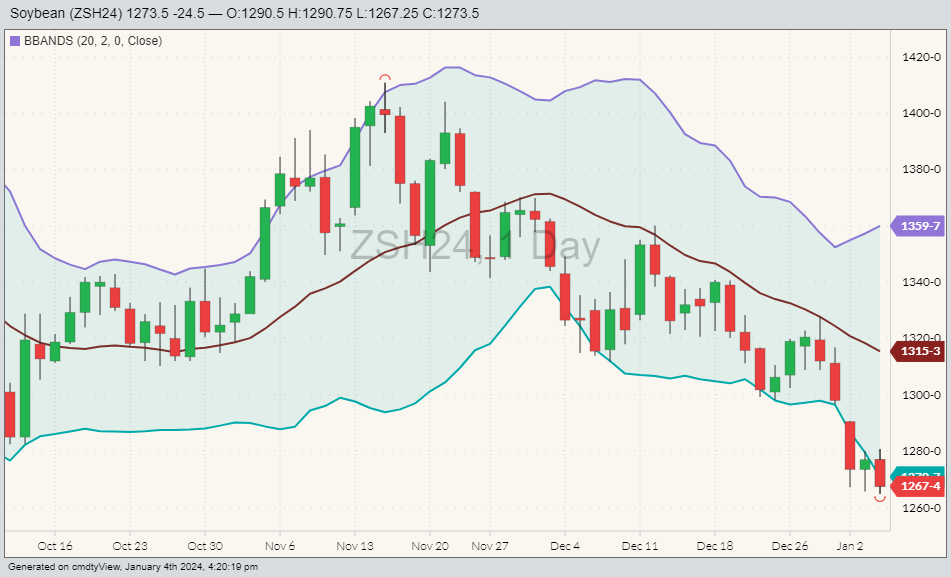
Task: Click the 1380-0 price axis label
Action: click(x=921, y=169)
